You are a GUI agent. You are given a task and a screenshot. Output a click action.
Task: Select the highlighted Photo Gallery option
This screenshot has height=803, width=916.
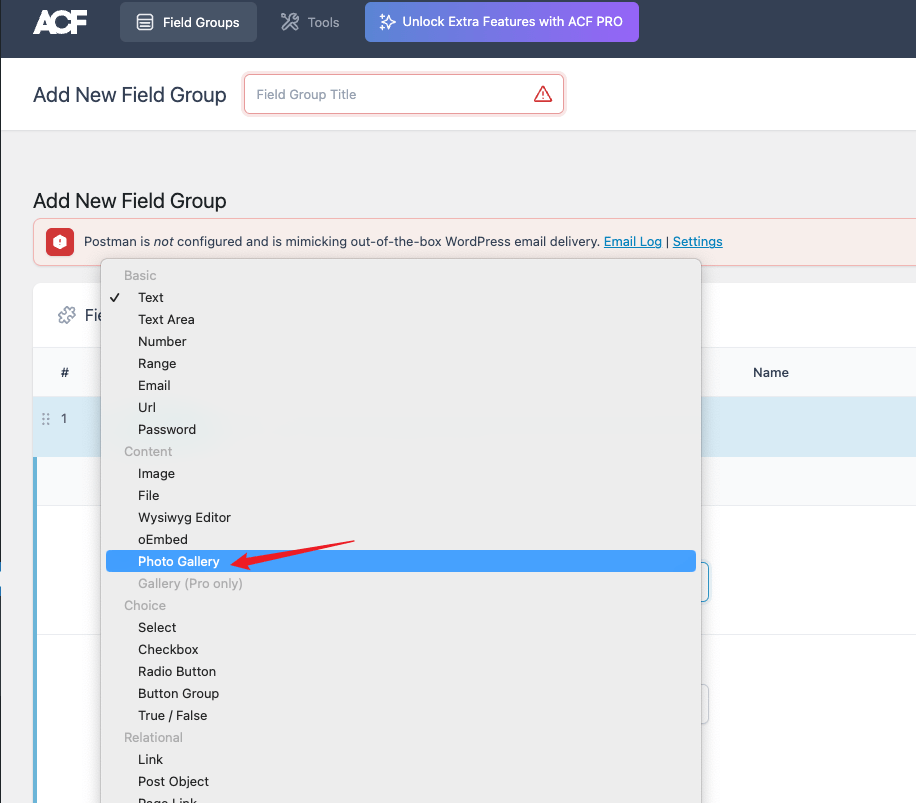(401, 561)
